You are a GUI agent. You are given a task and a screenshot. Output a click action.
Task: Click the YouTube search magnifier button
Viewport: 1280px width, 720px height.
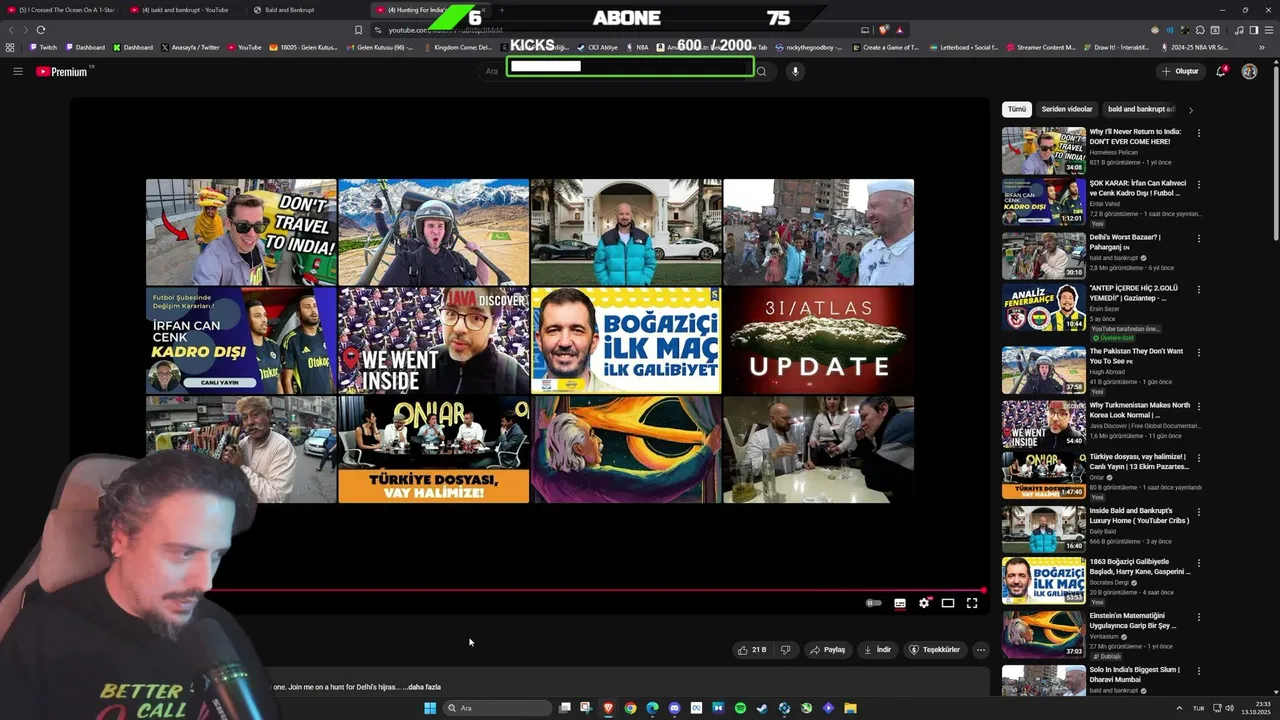[x=761, y=71]
